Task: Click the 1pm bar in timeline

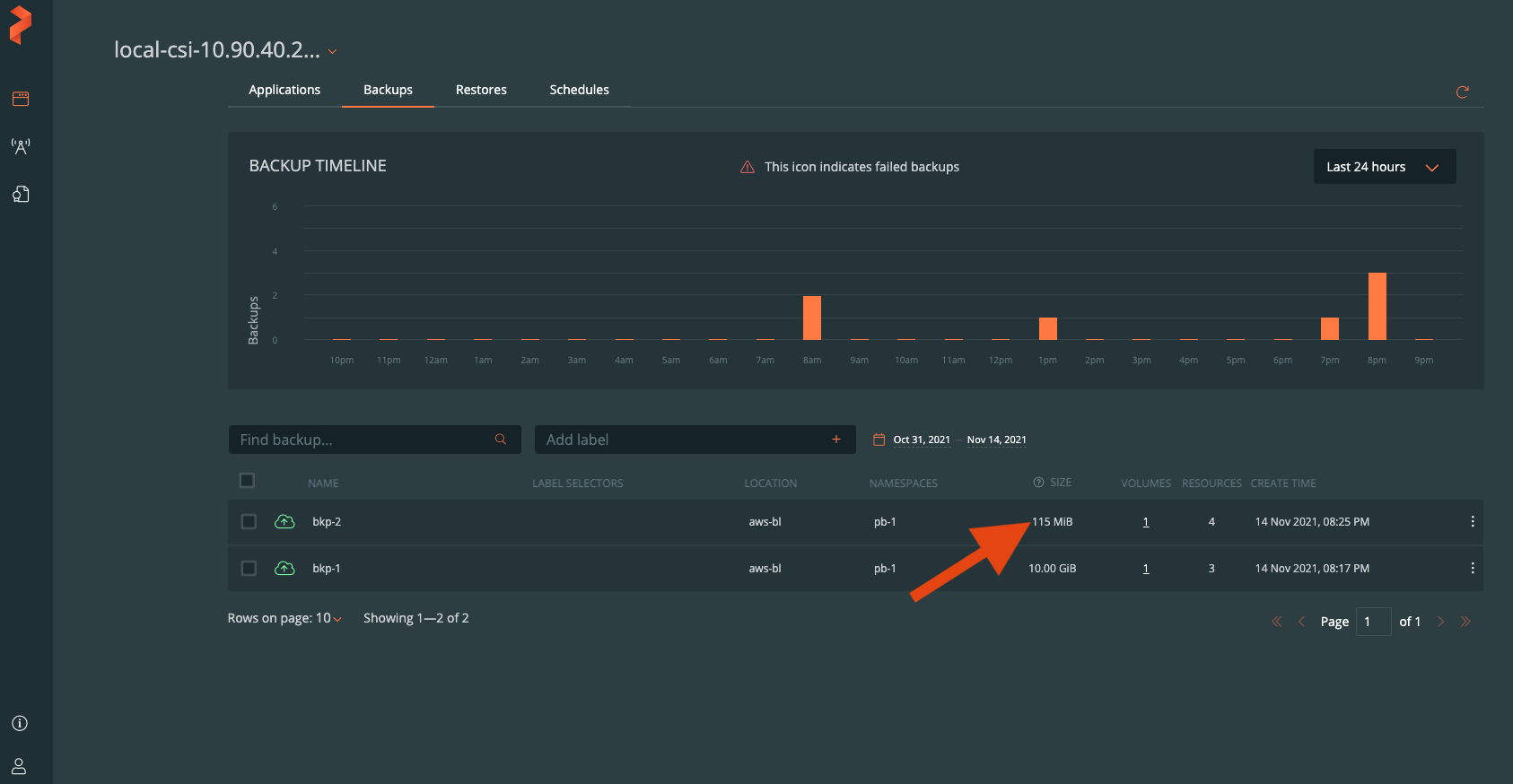Action: point(1048,328)
